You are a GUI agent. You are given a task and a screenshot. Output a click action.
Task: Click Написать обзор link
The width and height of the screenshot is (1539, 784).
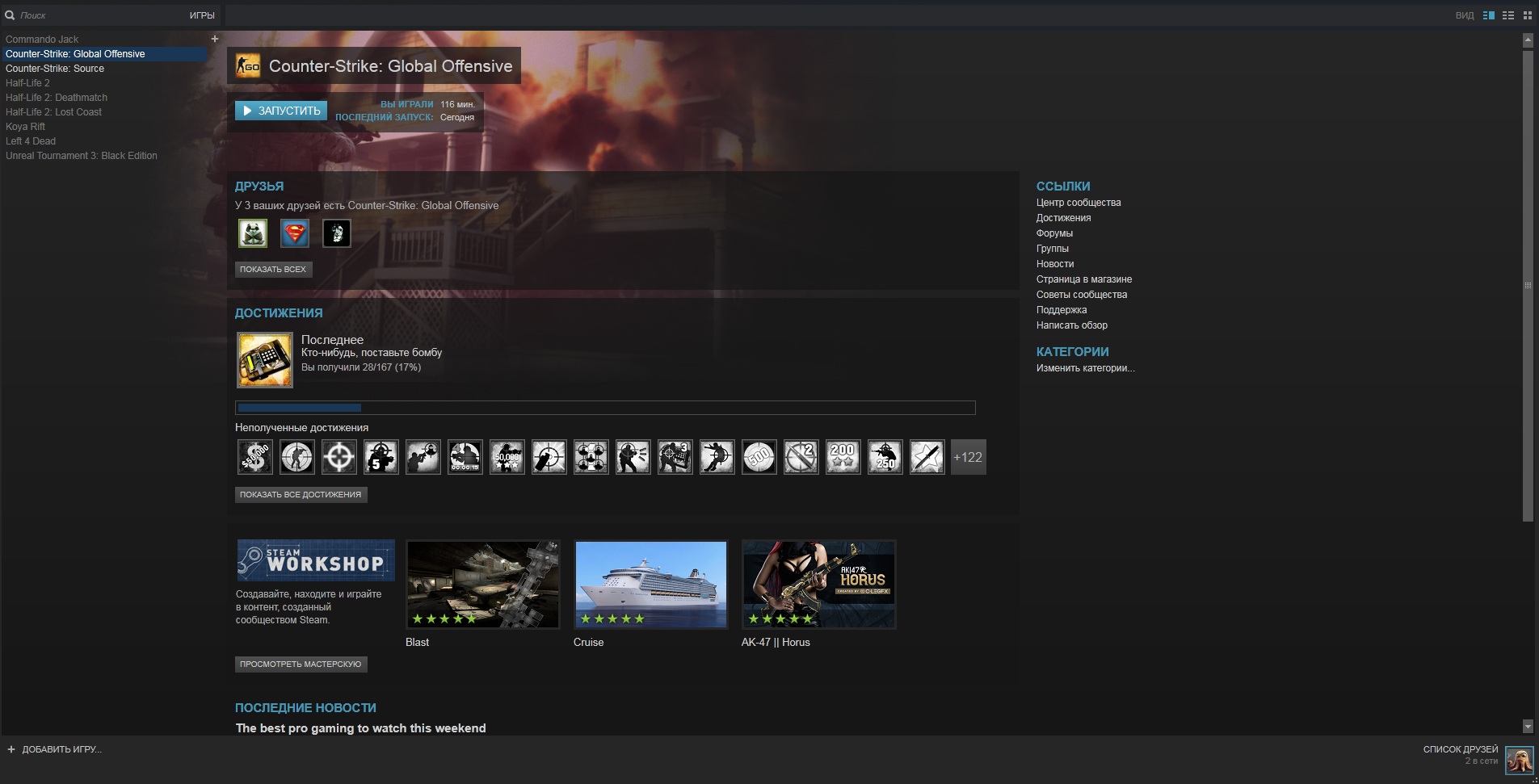1072,325
